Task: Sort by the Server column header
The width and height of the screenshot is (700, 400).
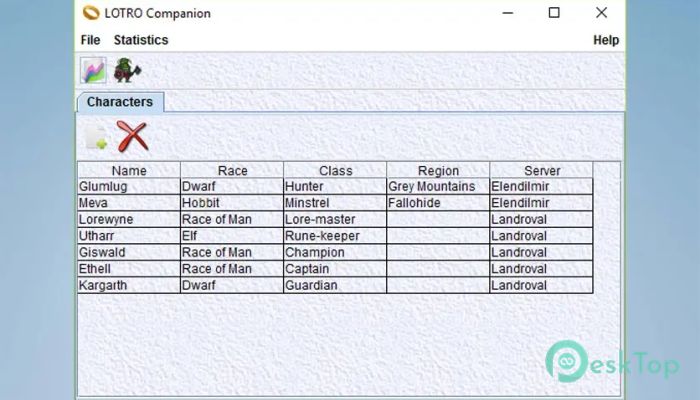Action: [x=542, y=171]
